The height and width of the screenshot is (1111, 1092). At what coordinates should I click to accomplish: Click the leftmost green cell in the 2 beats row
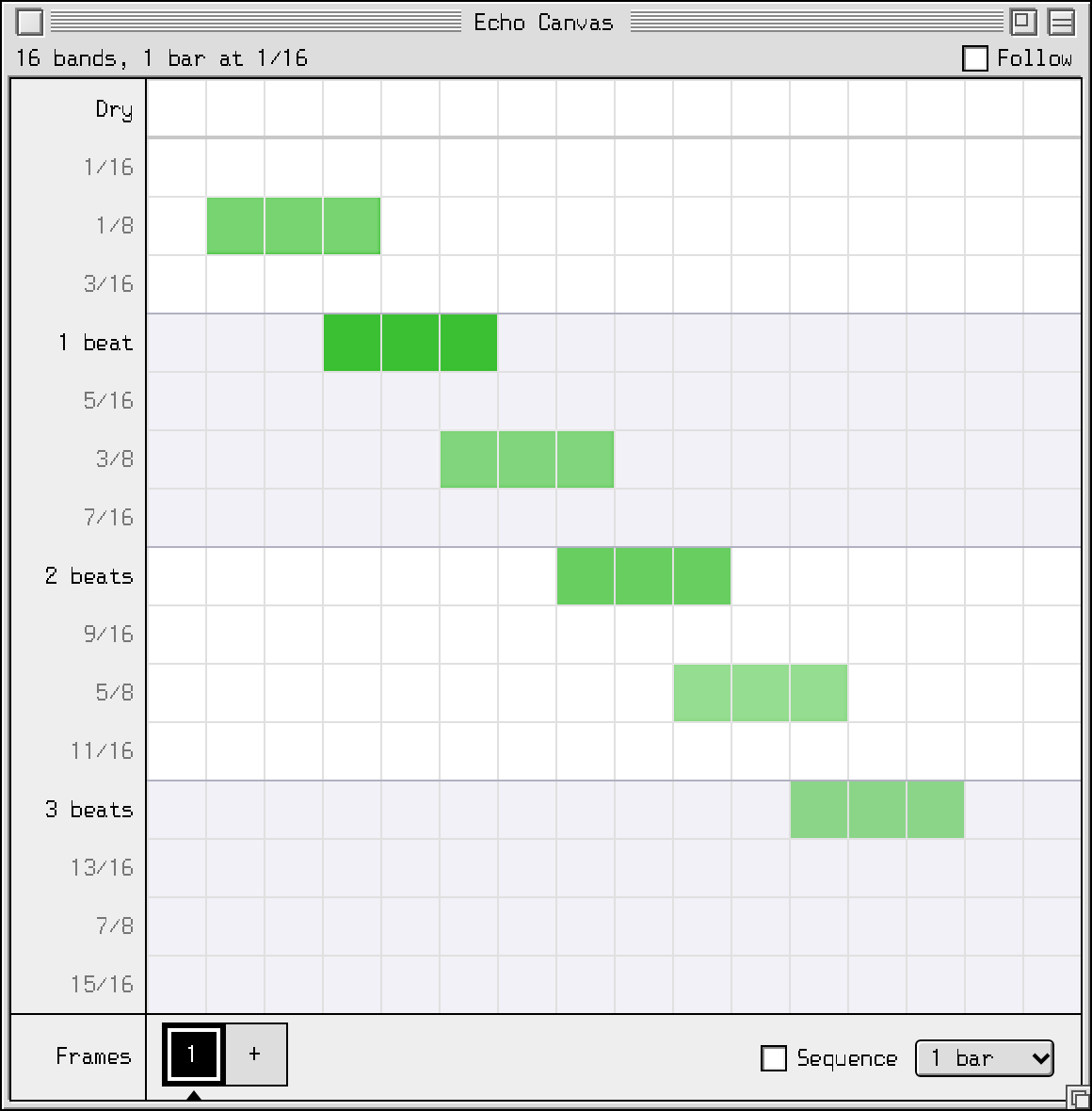586,576
